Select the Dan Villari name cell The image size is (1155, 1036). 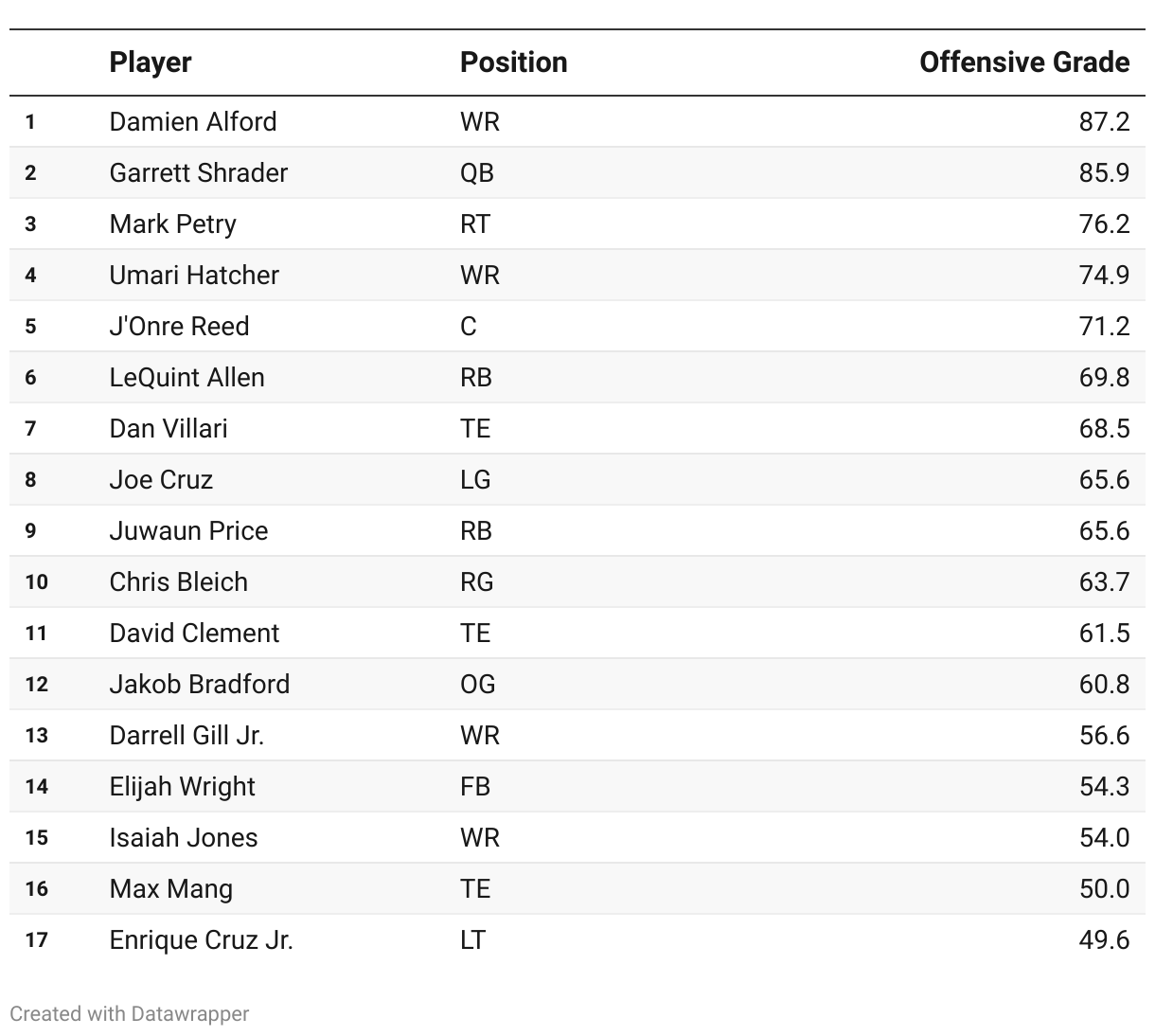pos(169,428)
